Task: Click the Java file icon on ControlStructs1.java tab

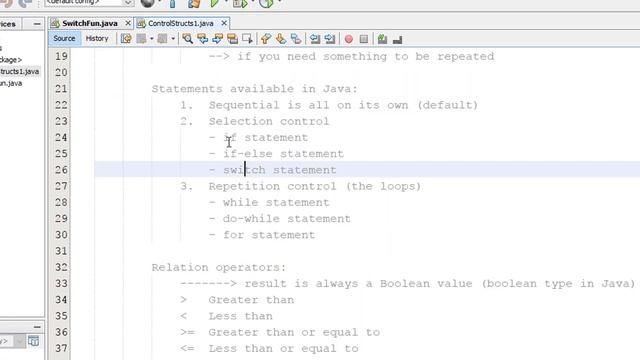Action: 141,23
